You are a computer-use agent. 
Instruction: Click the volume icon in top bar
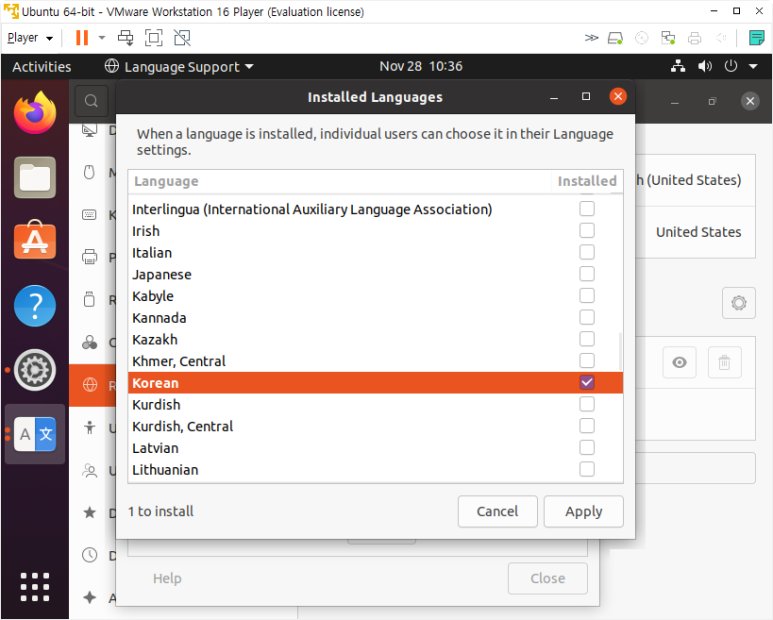coord(704,66)
